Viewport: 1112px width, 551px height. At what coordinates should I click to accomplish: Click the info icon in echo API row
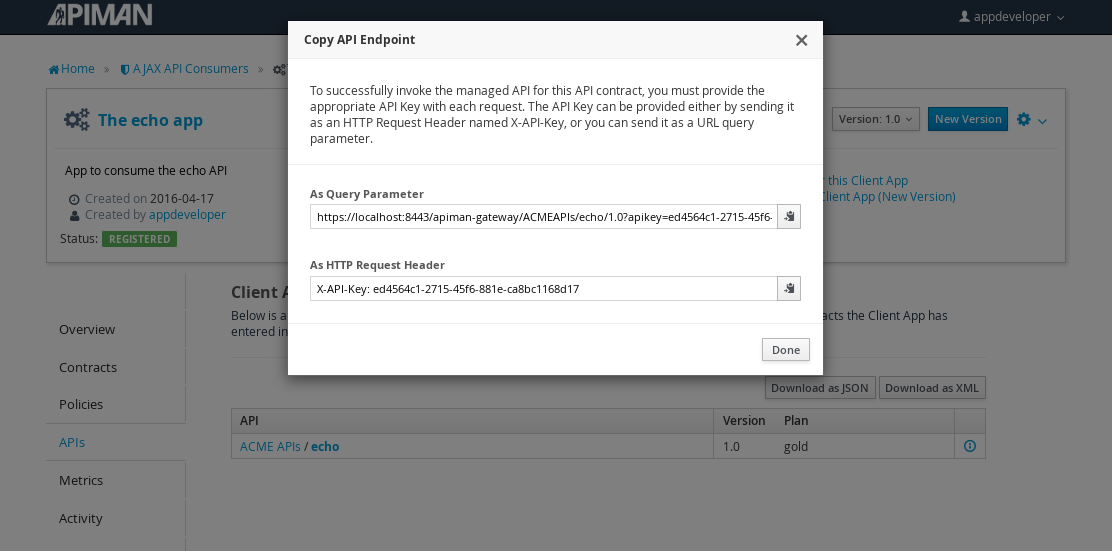coord(969,446)
